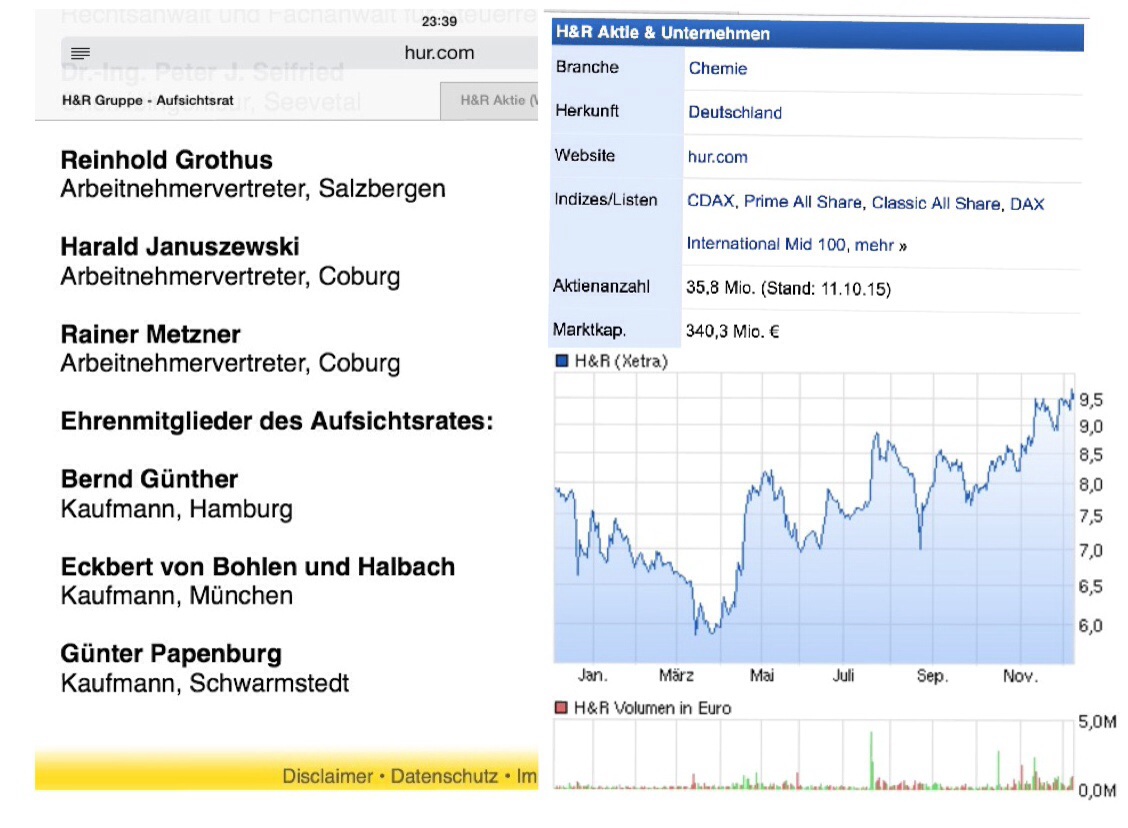Screen dimensions: 1128x828
Task: Click the red H&R Volumen legend square
Action: [561, 708]
